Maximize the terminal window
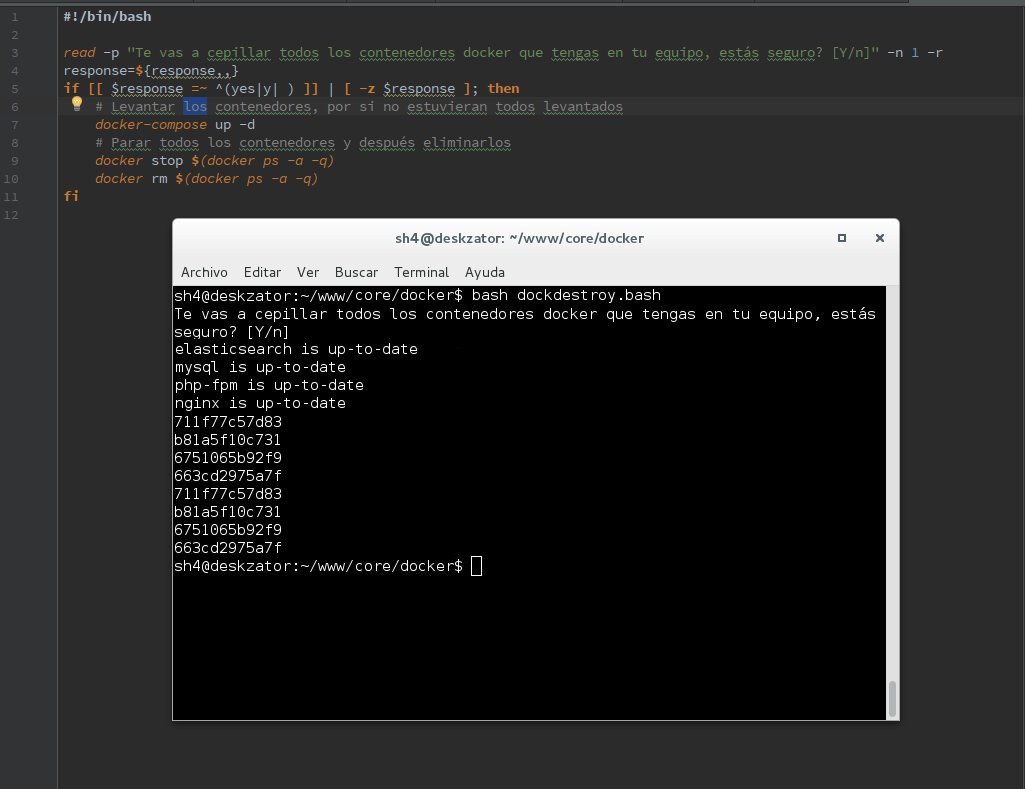Viewport: 1025px width, 789px height. pyautogui.click(x=842, y=238)
